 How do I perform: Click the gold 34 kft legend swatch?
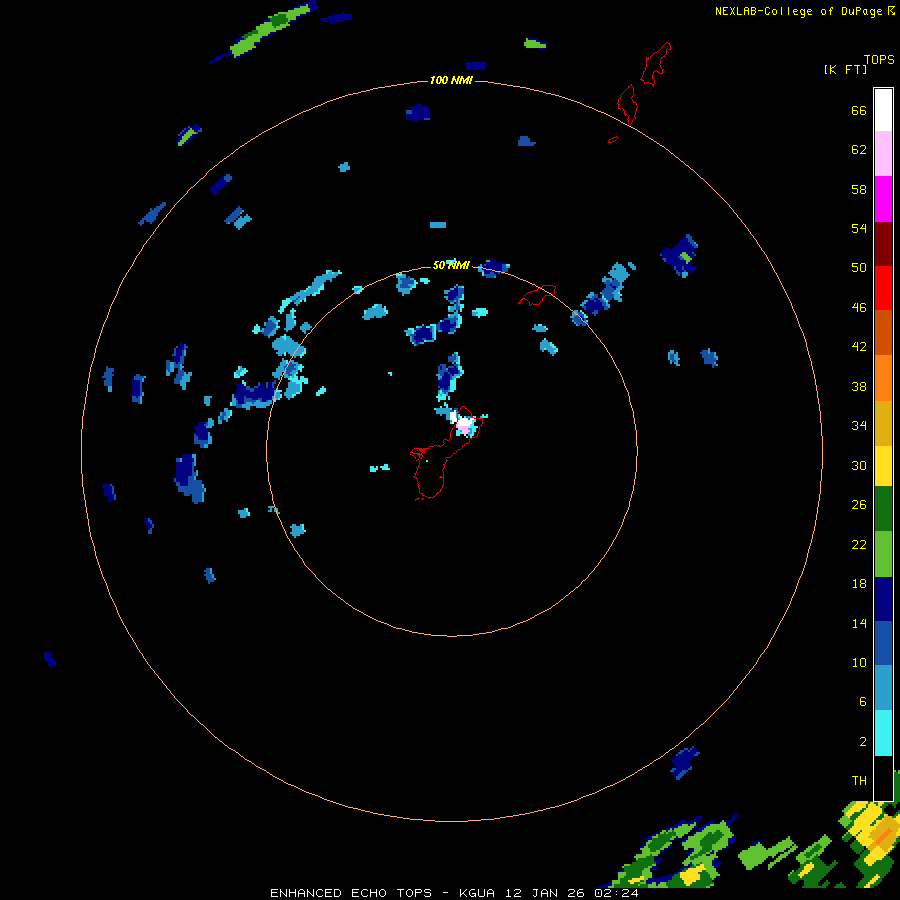click(x=883, y=423)
